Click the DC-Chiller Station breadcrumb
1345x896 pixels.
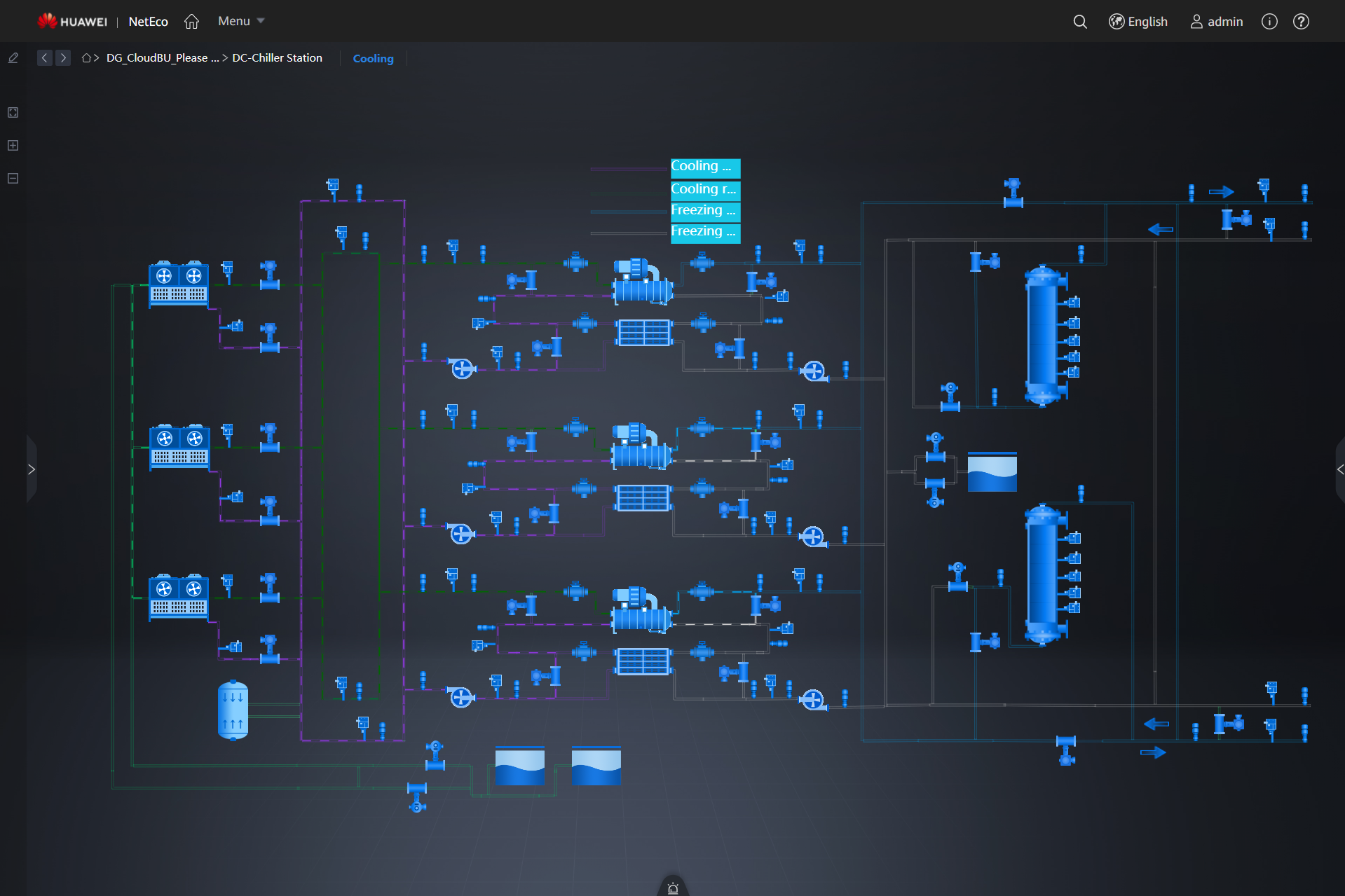pyautogui.click(x=277, y=58)
